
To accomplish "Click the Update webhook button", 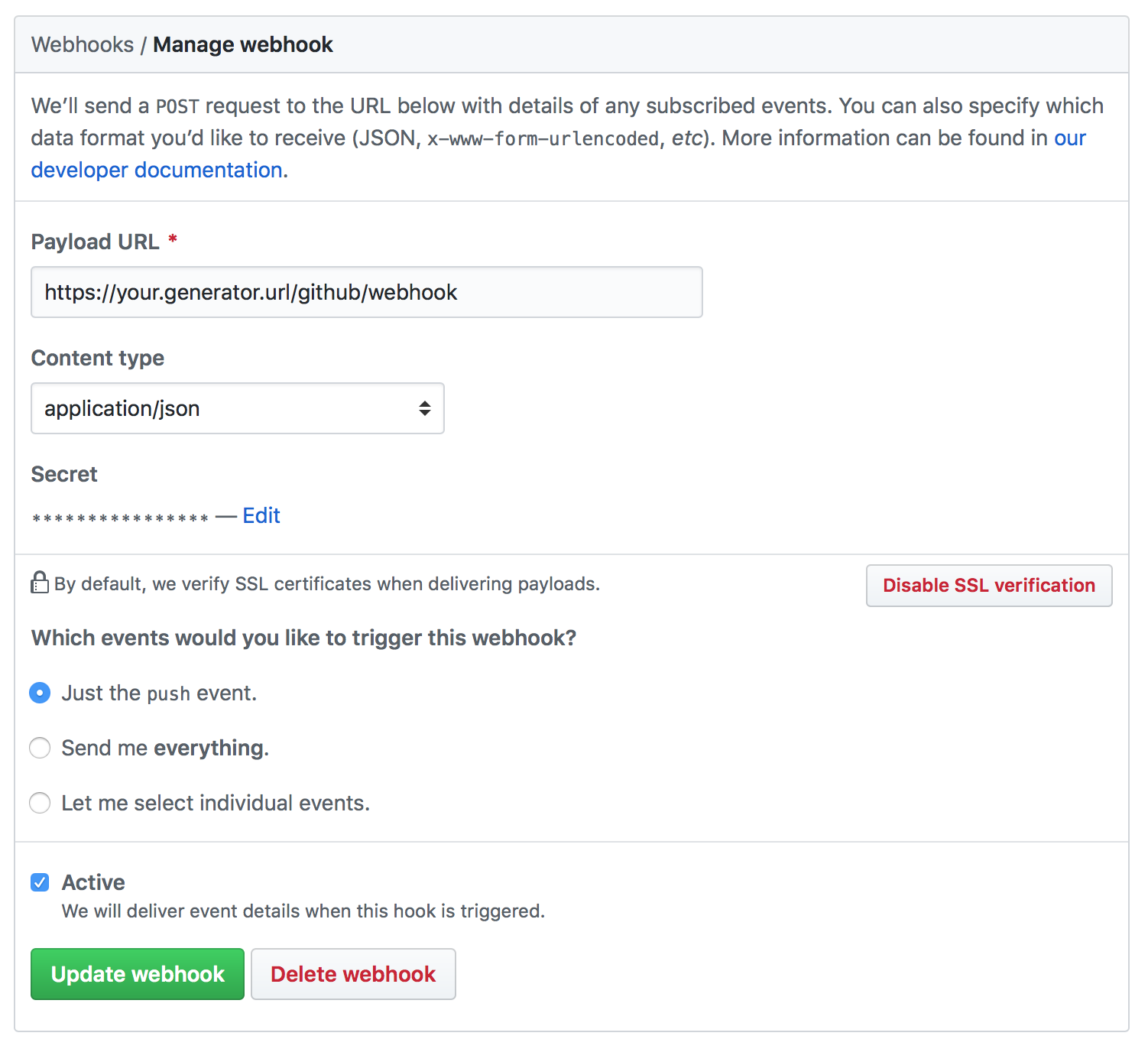I will [138, 974].
